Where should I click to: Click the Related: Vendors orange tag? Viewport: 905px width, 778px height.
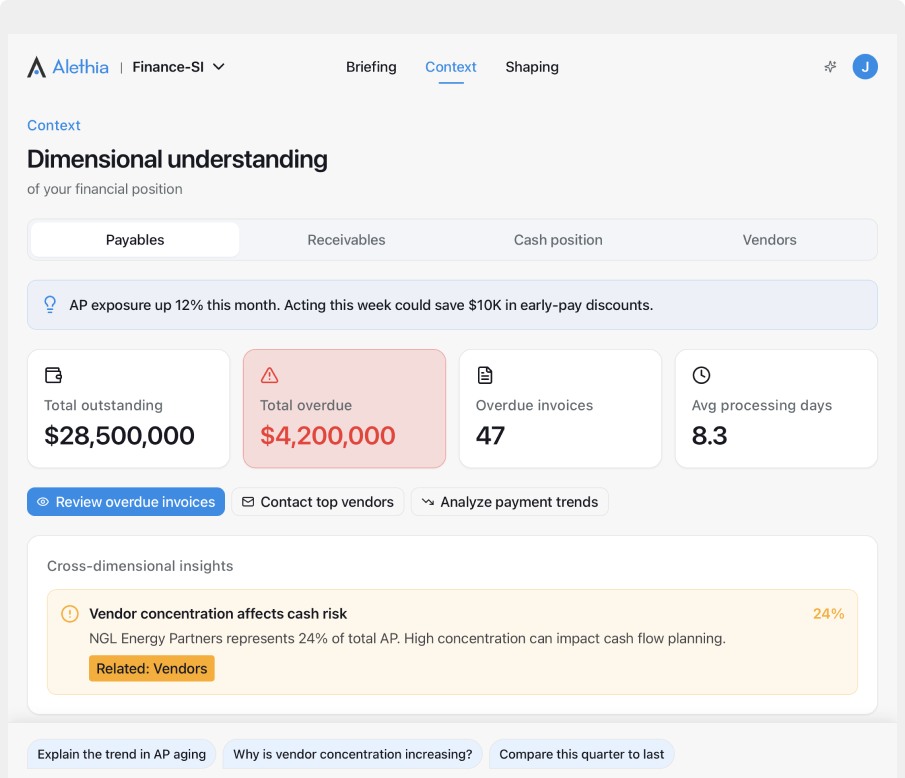[x=152, y=668]
